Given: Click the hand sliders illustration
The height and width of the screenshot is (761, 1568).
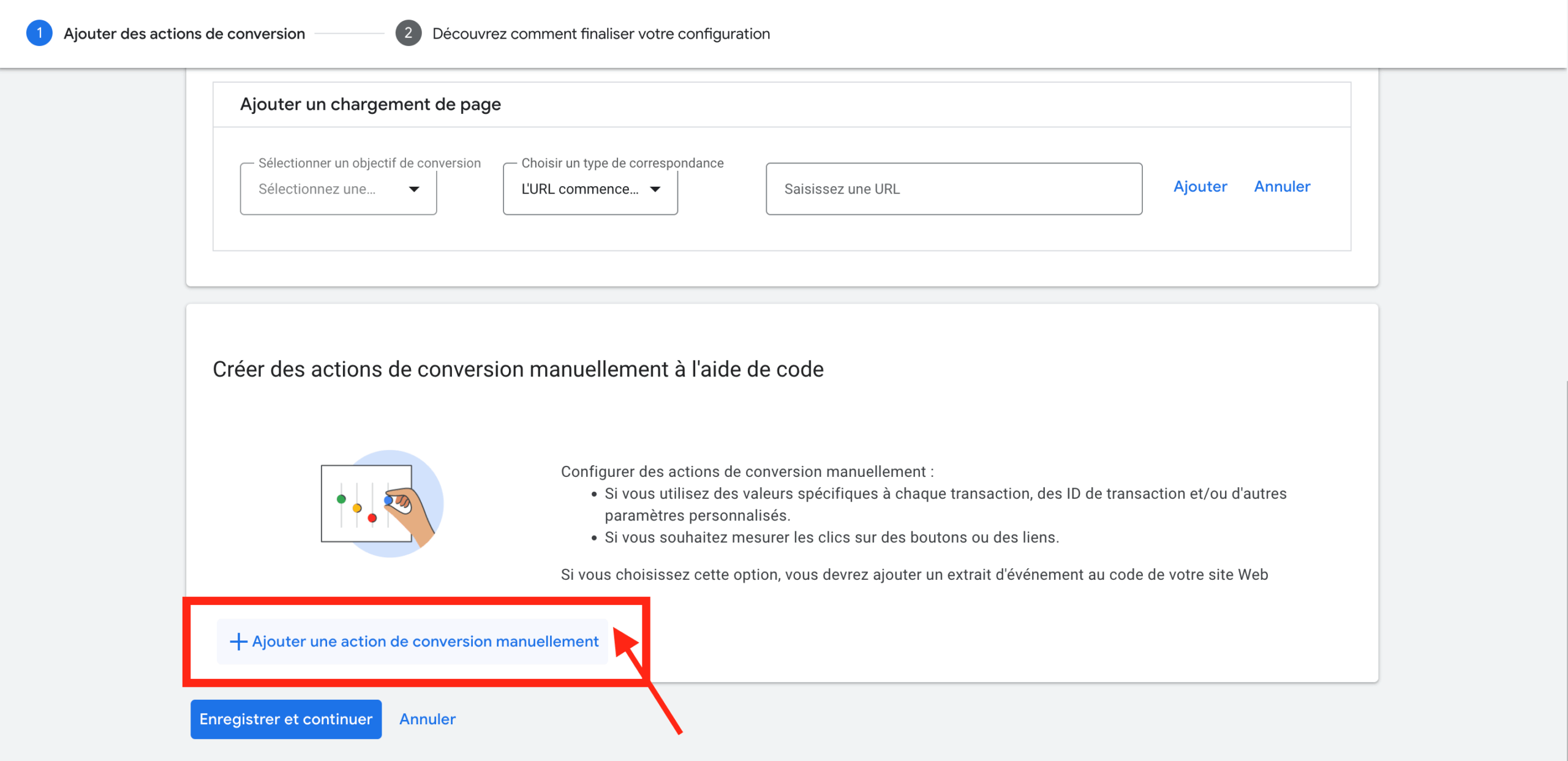Looking at the screenshot, I should pos(382,503).
